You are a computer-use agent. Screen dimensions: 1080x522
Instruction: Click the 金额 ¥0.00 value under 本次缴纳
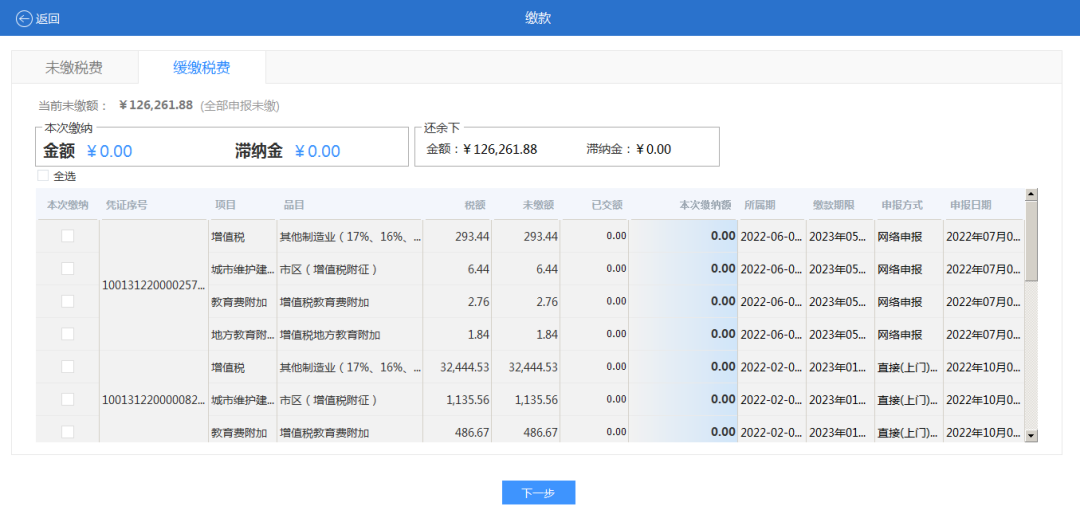coord(110,152)
